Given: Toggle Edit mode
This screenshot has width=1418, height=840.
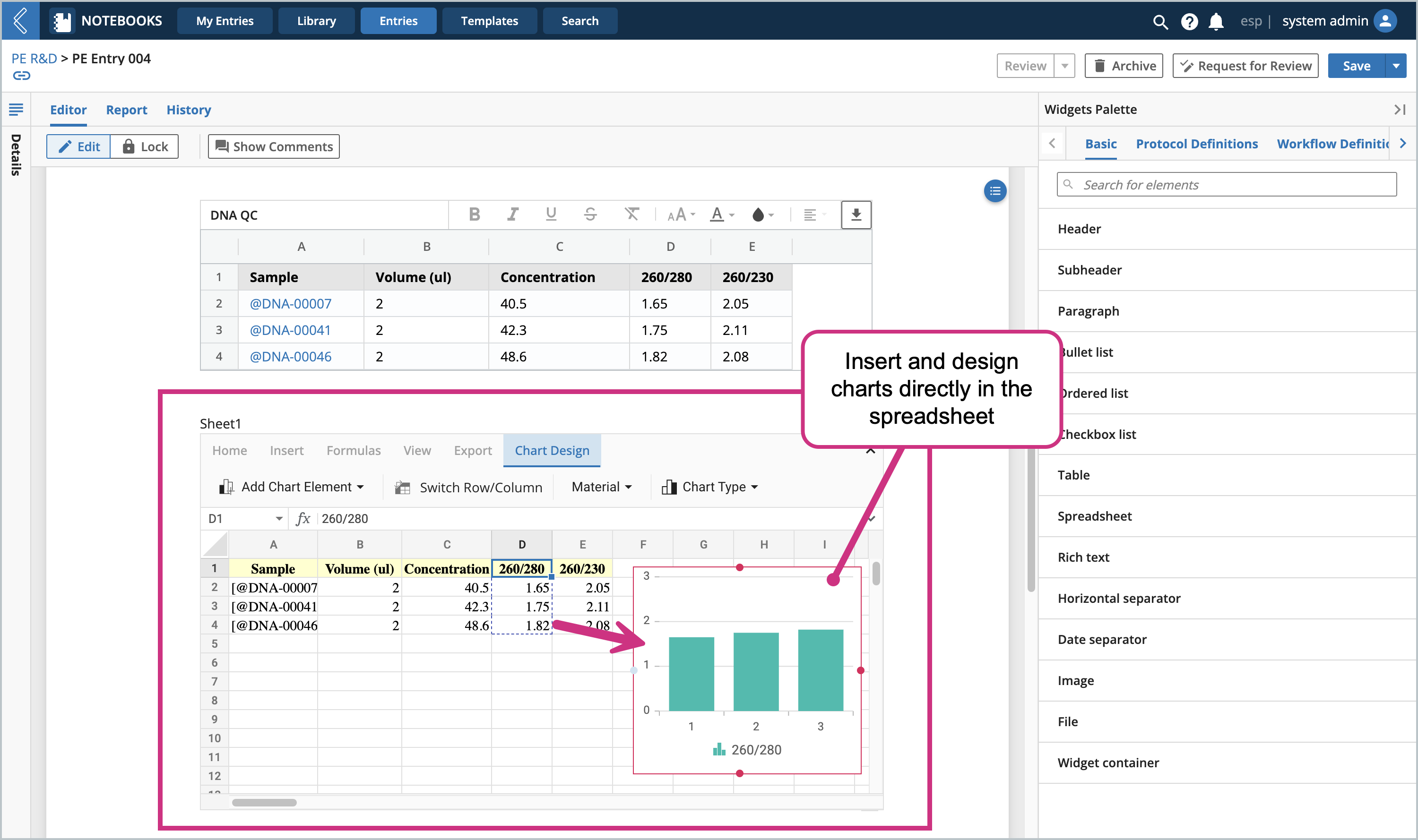Looking at the screenshot, I should pyautogui.click(x=79, y=146).
